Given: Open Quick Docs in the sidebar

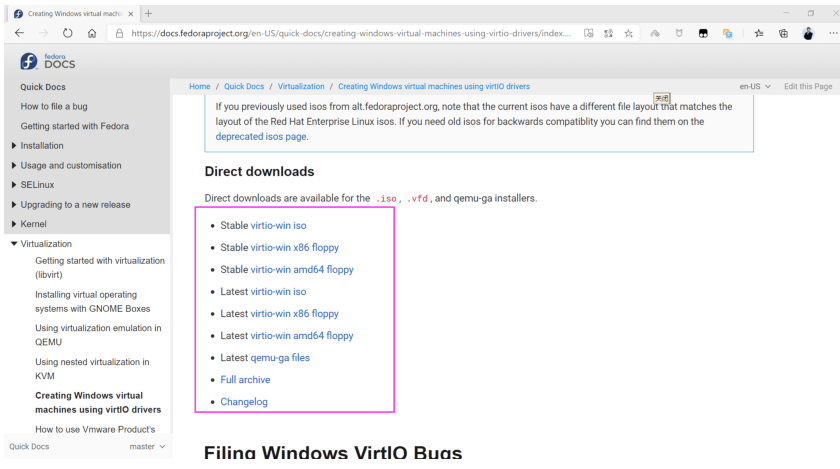Looking at the screenshot, I should [x=43, y=87].
